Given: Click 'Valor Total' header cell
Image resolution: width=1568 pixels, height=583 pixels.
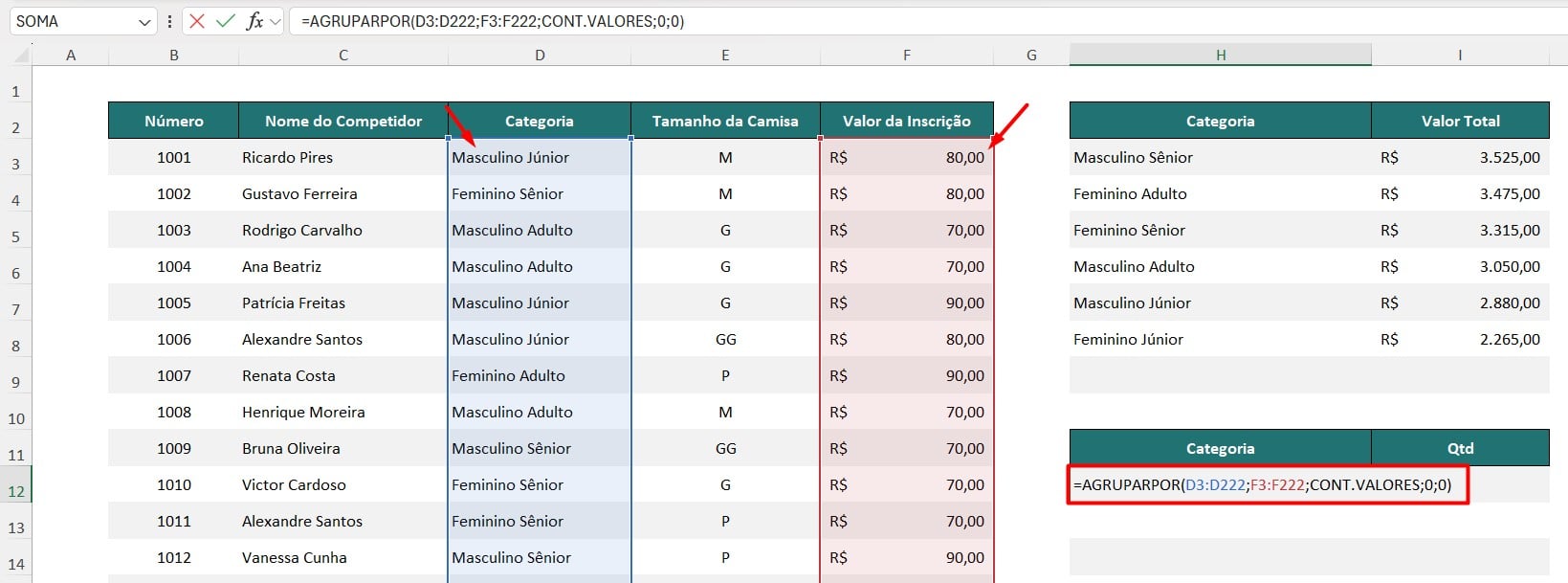Looking at the screenshot, I should (x=1460, y=121).
